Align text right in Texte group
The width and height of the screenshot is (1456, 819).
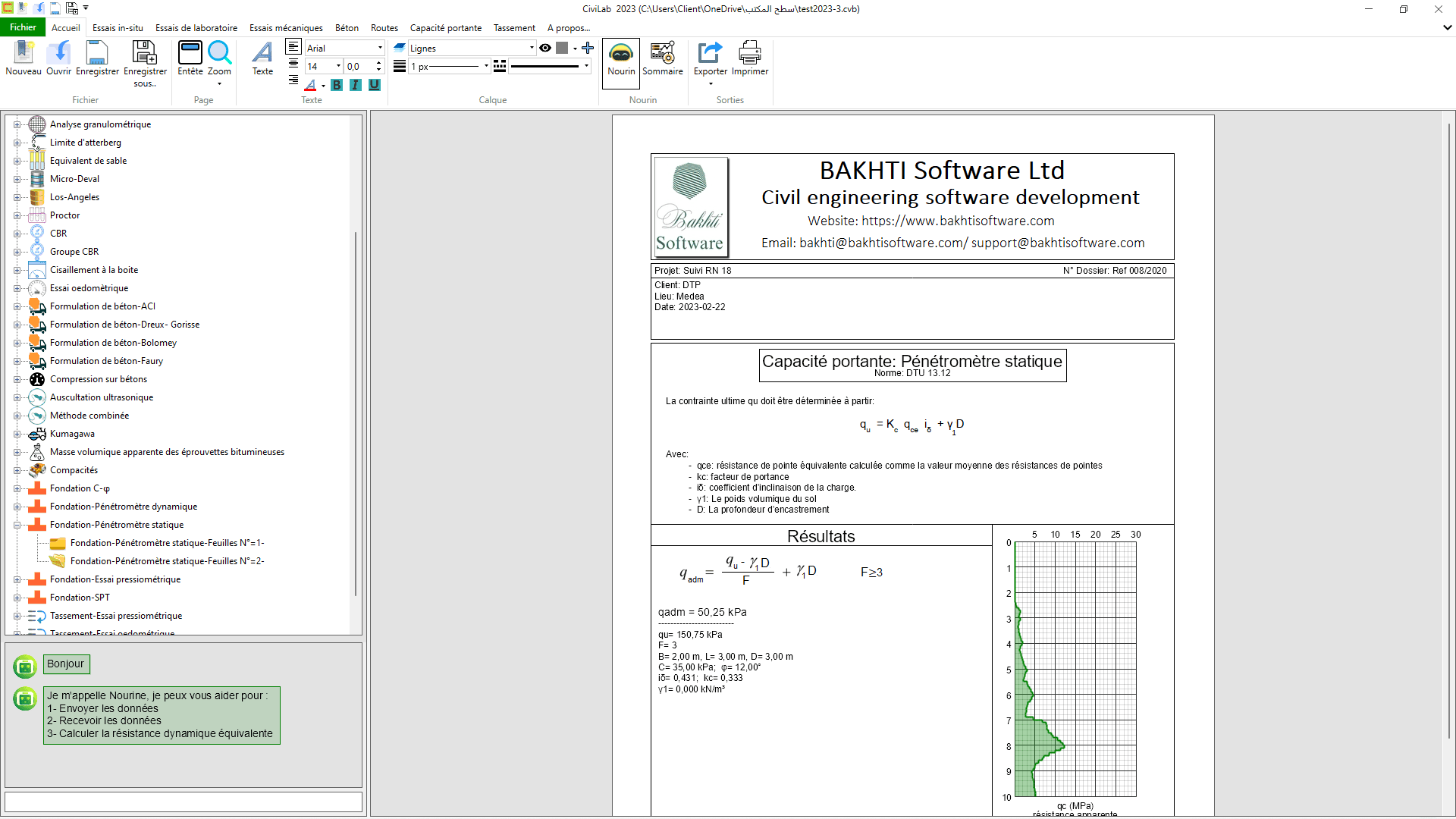tap(293, 80)
